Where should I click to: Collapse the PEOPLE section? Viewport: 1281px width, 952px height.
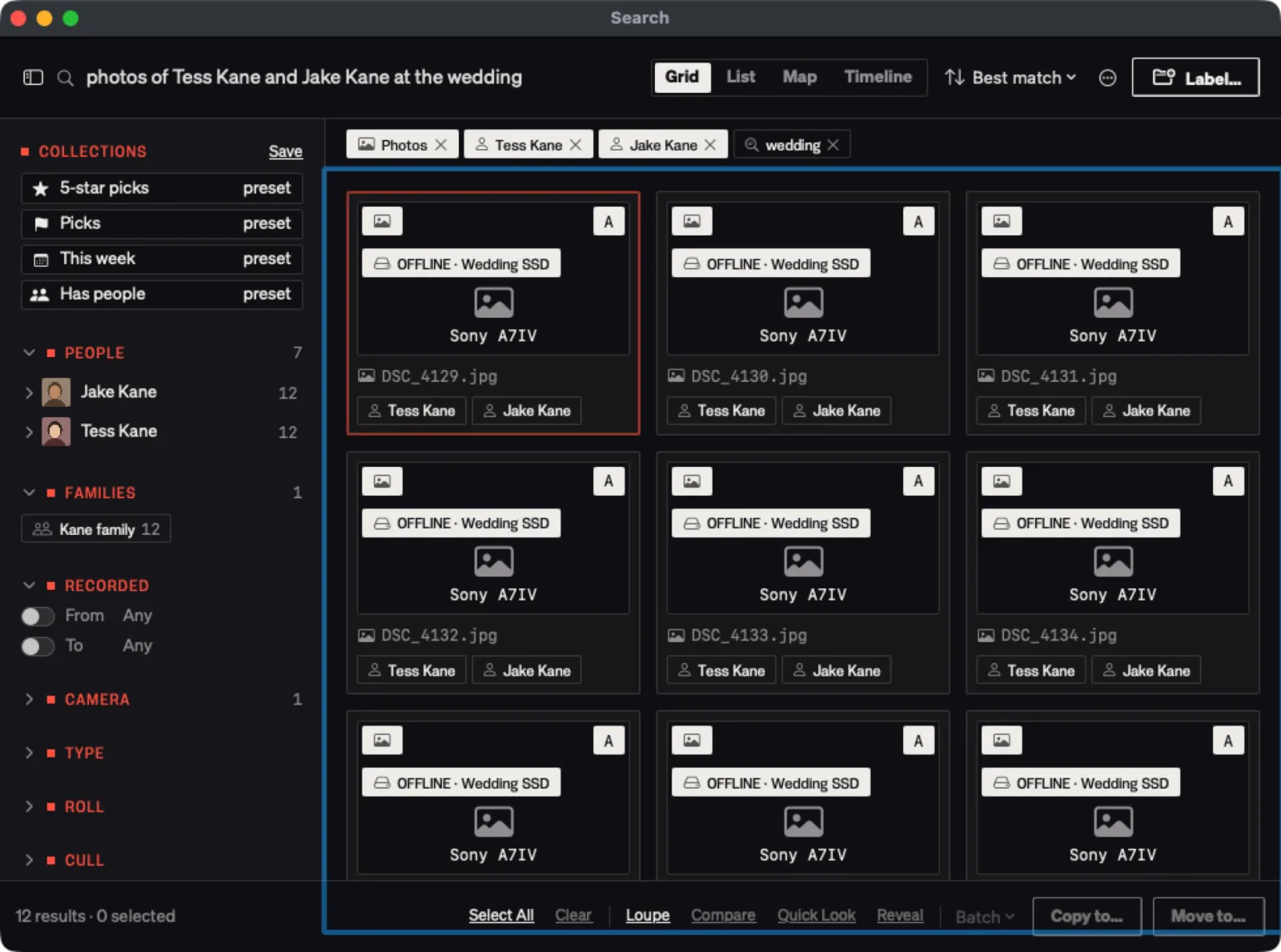tap(30, 353)
